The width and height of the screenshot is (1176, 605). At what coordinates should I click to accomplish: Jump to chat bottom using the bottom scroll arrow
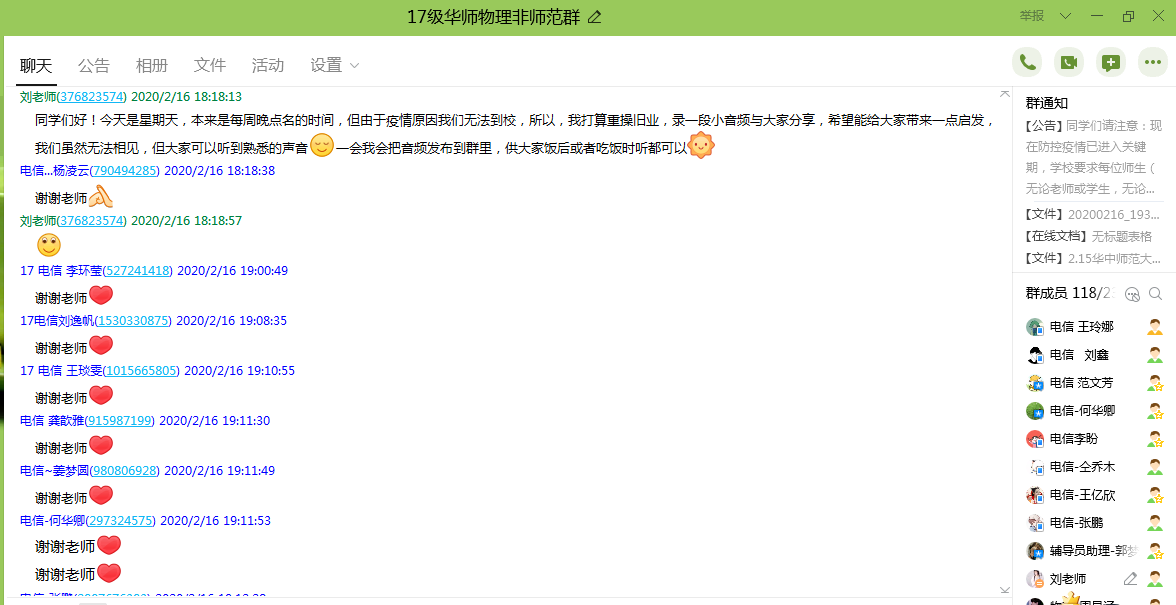pyautogui.click(x=1005, y=591)
